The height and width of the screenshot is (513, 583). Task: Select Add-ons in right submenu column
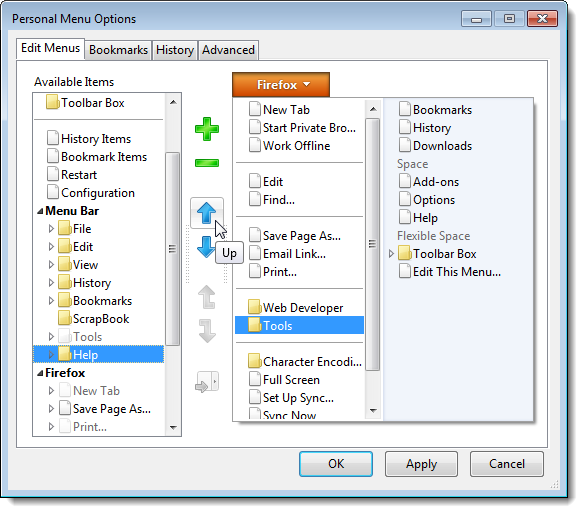(x=429, y=181)
